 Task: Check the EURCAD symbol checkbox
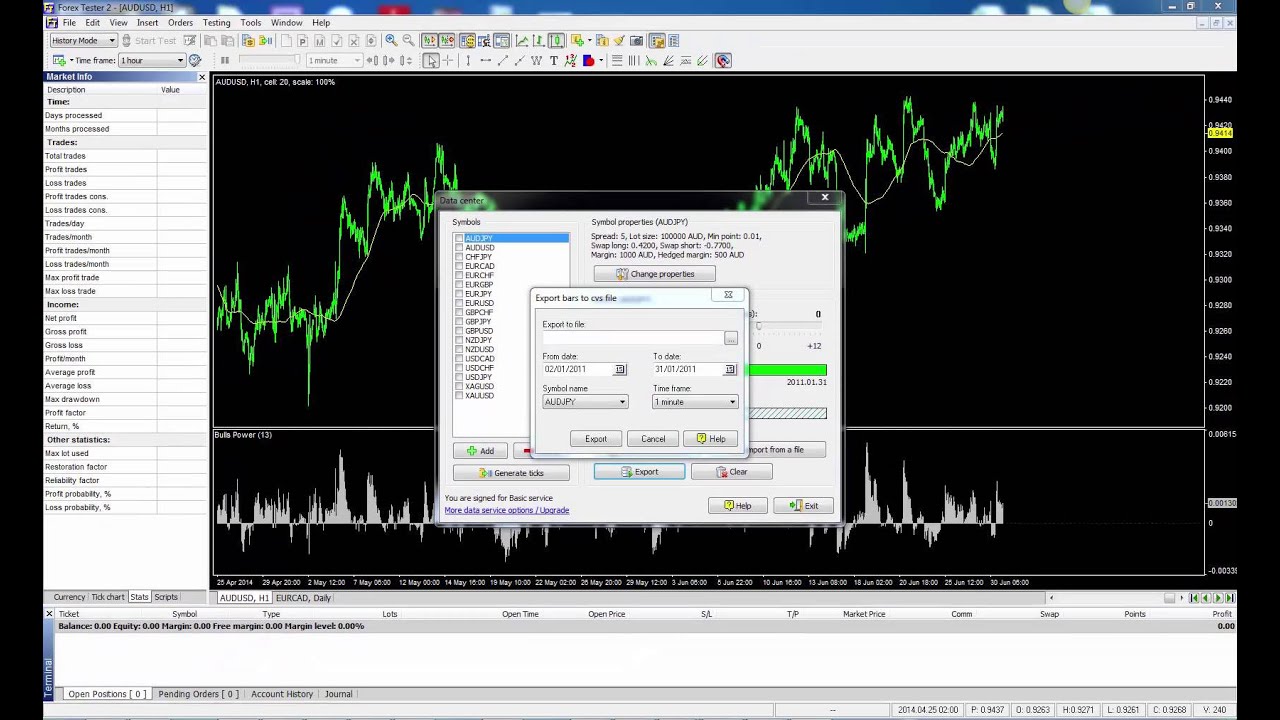click(x=459, y=266)
